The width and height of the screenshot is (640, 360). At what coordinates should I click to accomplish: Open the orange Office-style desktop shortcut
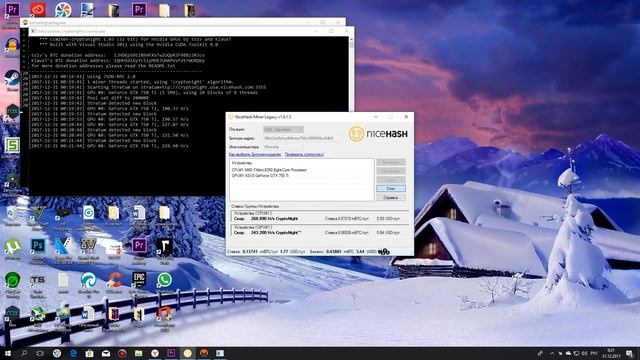tap(164, 315)
